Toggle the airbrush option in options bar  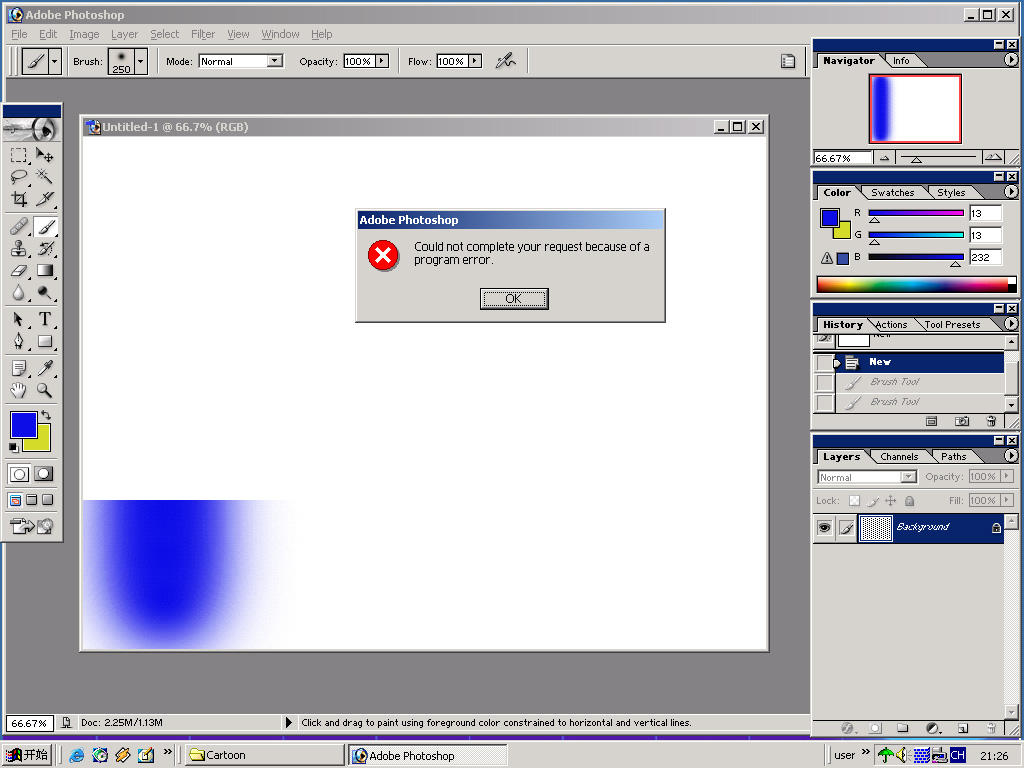[505, 61]
